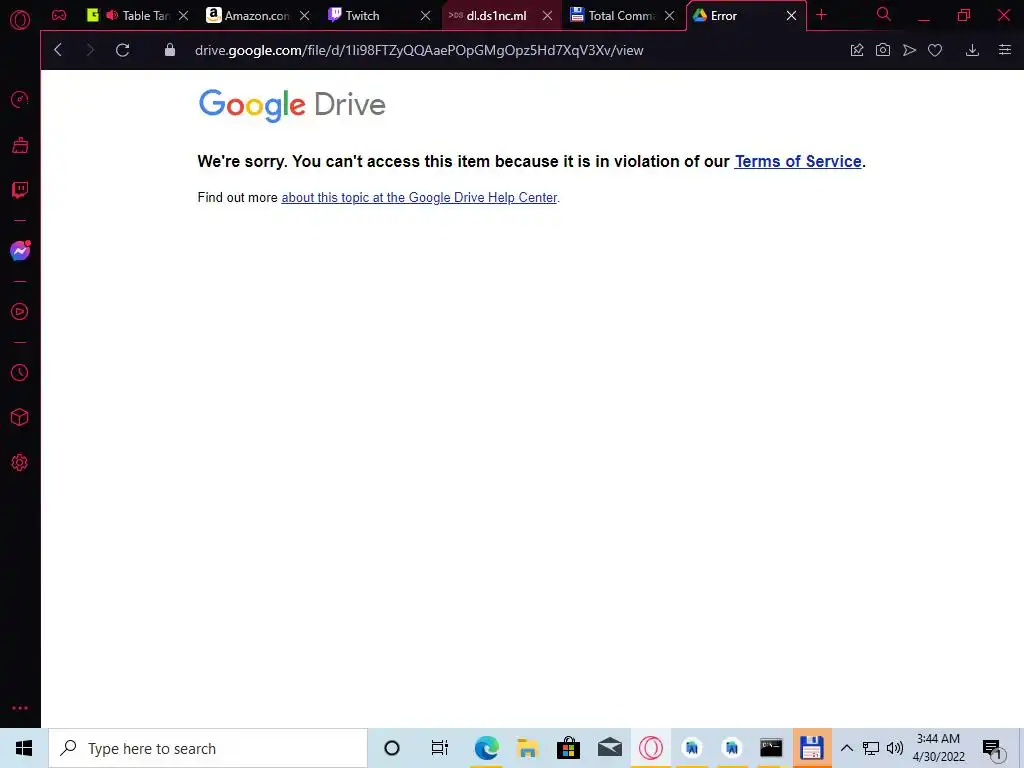1024x768 pixels.
Task: Close the Twitch tab
Action: (426, 16)
